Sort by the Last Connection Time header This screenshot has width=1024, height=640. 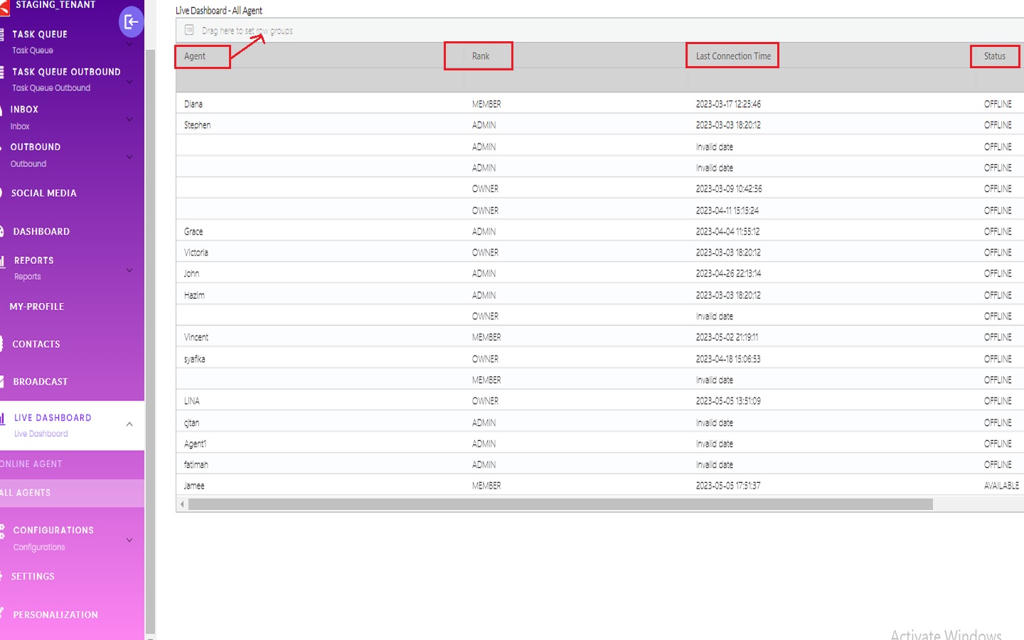coord(733,56)
